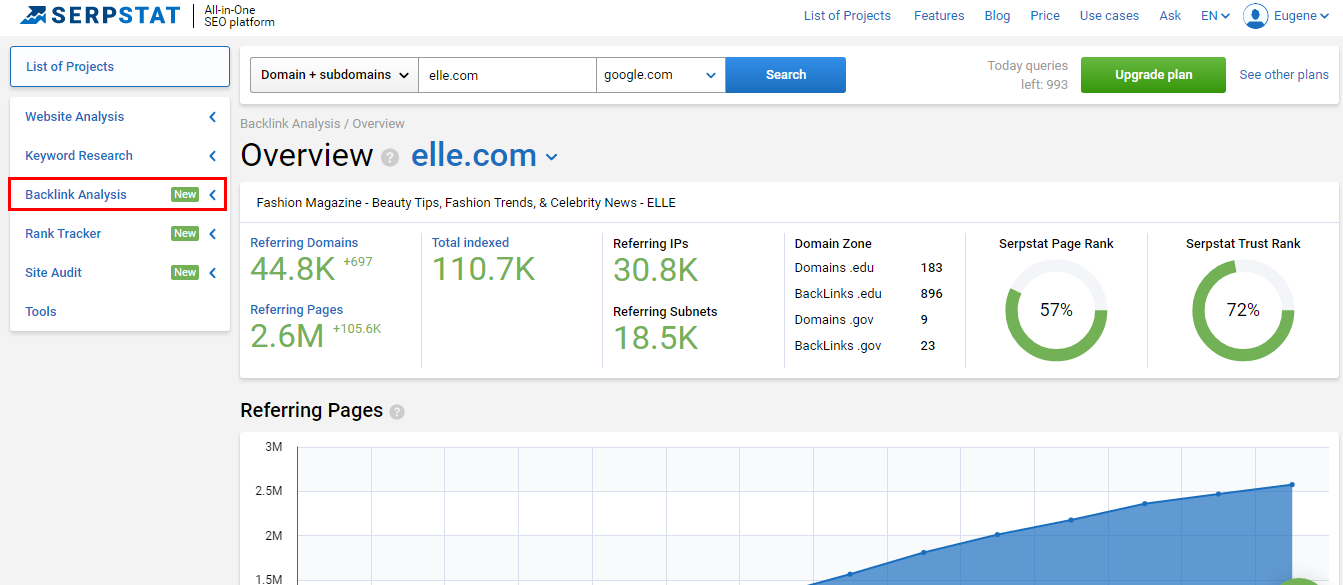Open the EN language dropdown

point(1215,16)
